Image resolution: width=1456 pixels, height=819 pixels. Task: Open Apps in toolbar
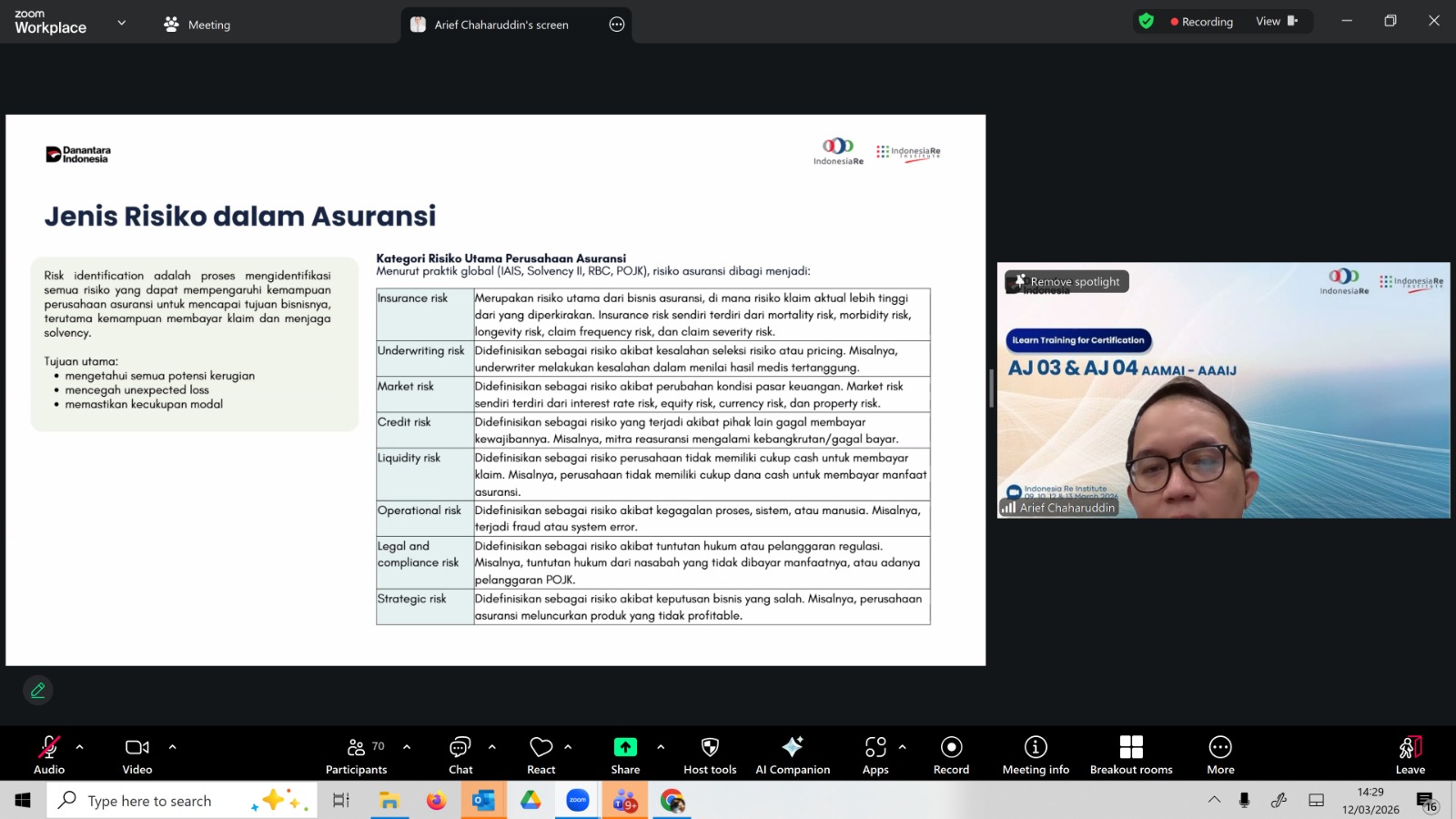point(875,755)
